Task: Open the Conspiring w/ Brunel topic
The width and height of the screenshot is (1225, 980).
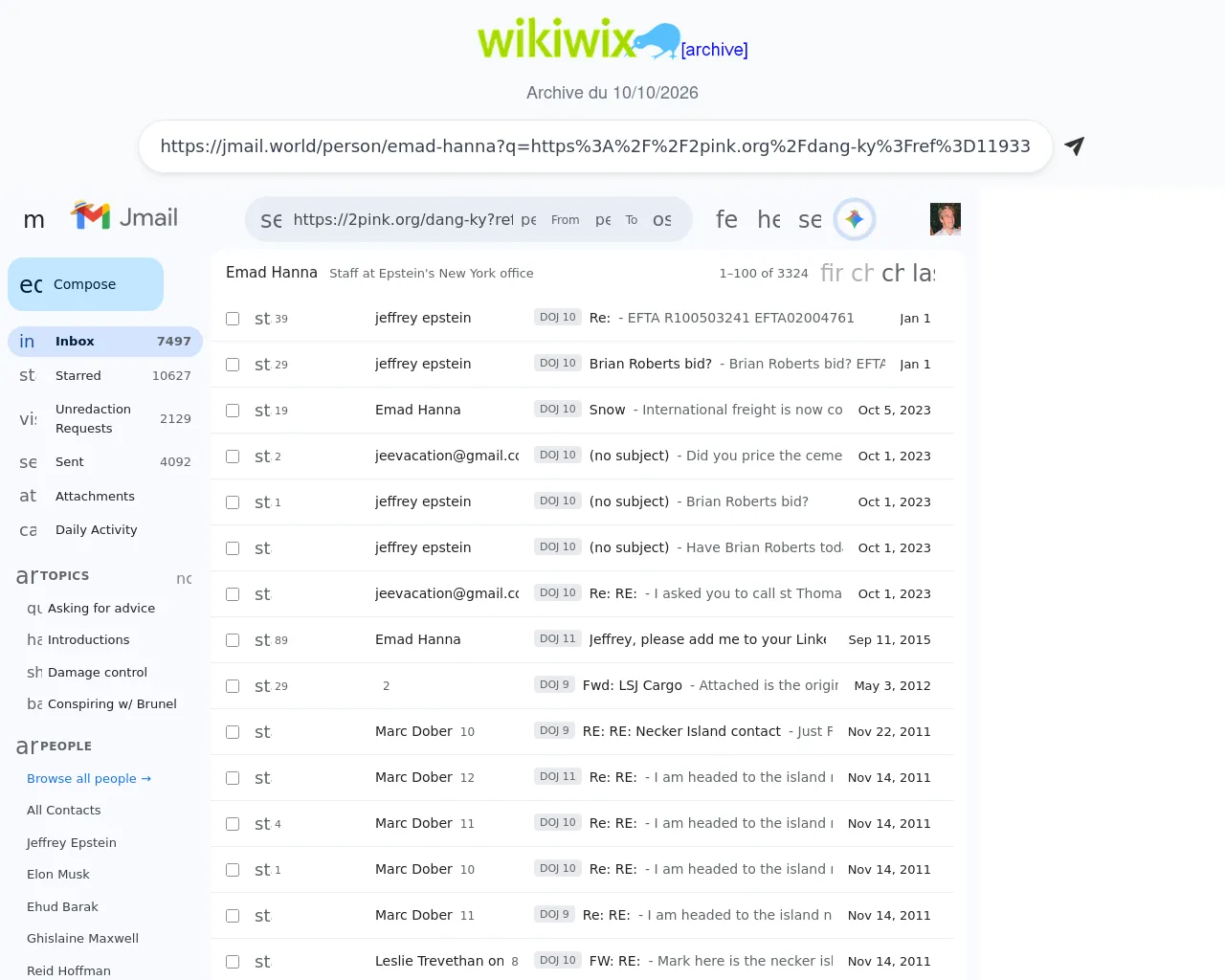Action: pyautogui.click(x=112, y=704)
